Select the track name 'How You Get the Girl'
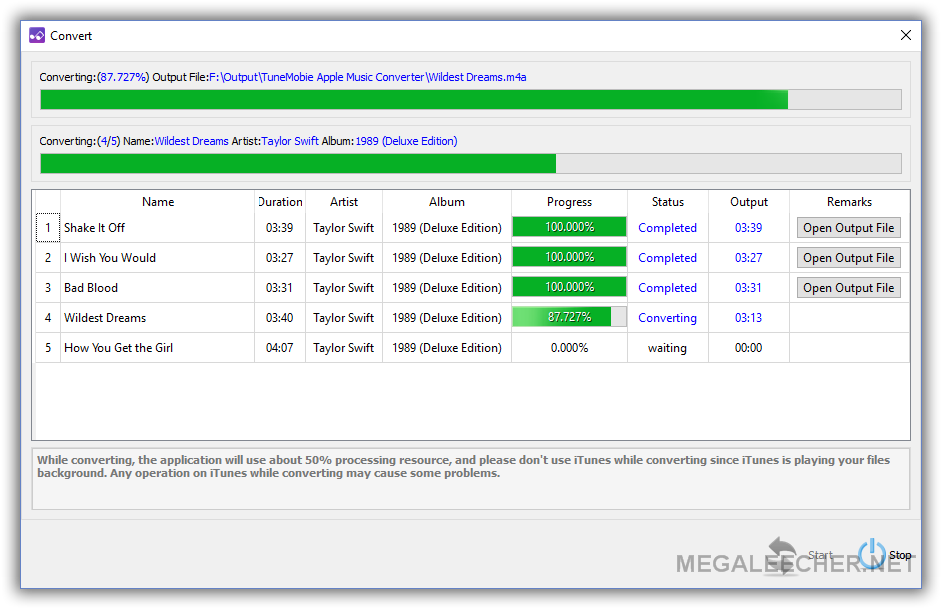The height and width of the screenshot is (609, 942). click(118, 348)
